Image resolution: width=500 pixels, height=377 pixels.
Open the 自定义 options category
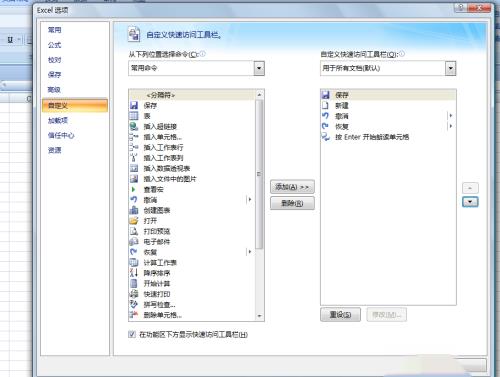pyautogui.click(x=75, y=105)
